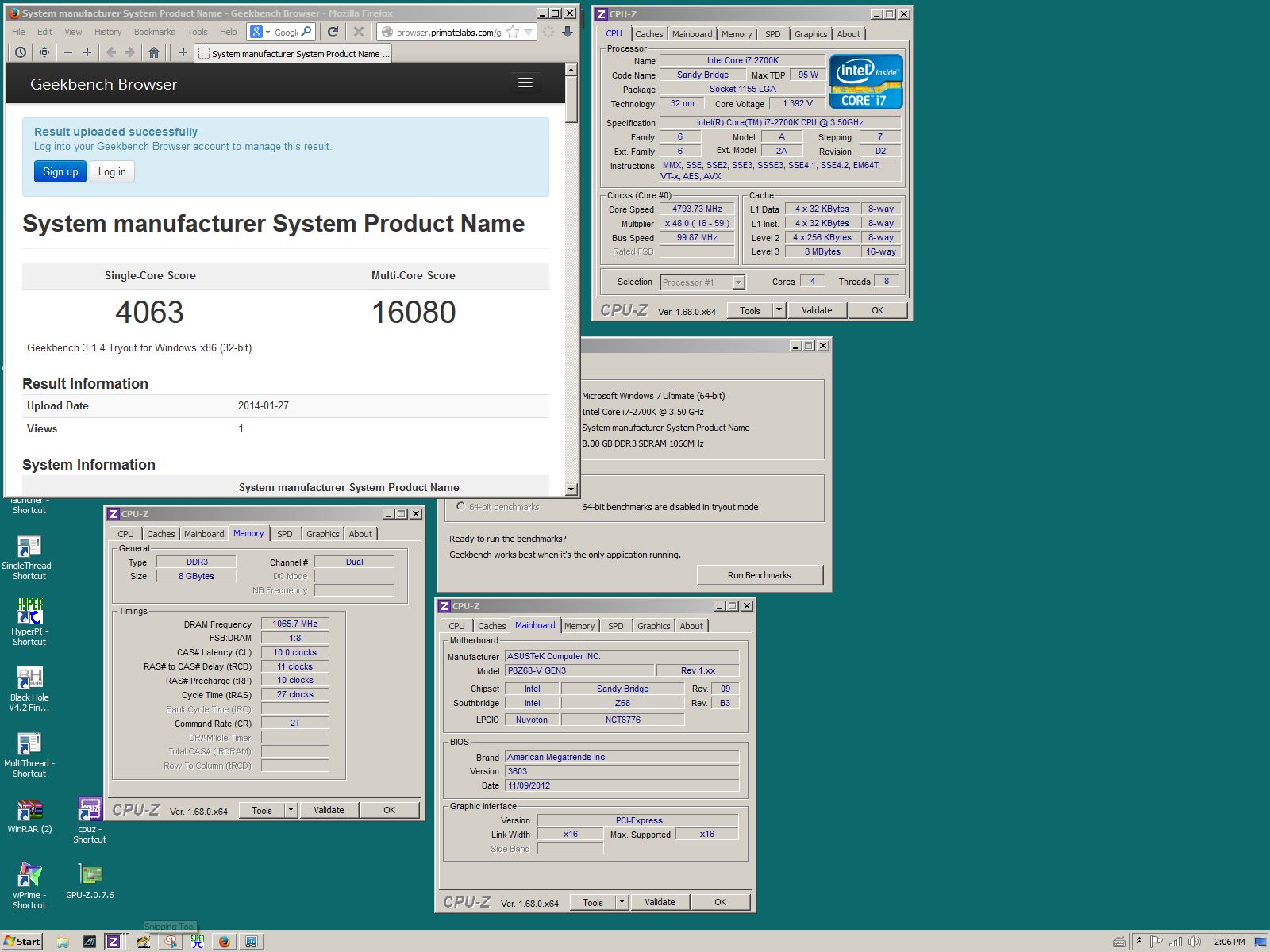The width and height of the screenshot is (1270, 952).
Task: Bookmark the page with the star icon
Action: click(513, 32)
